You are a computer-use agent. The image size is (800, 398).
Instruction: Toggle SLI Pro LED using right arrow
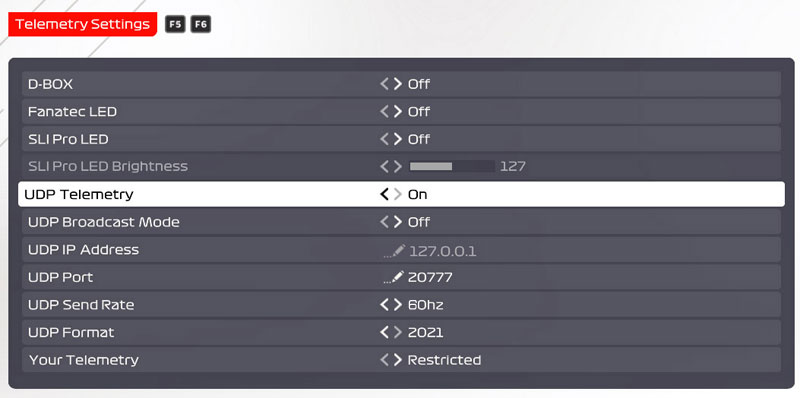398,139
